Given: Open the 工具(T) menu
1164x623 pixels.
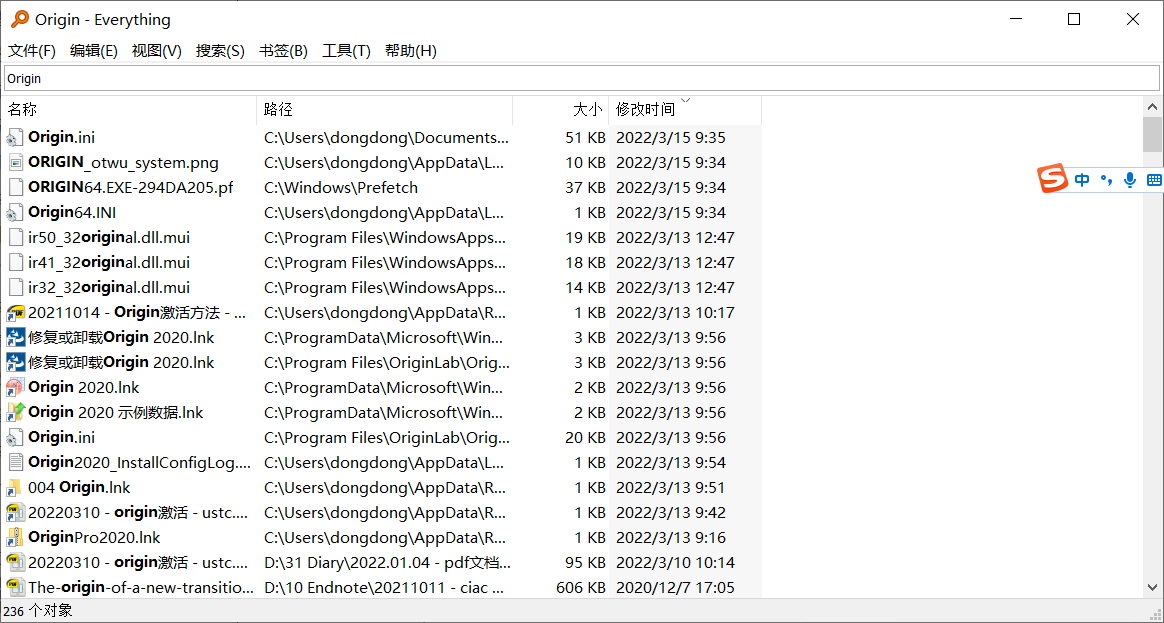Looking at the screenshot, I should point(346,51).
